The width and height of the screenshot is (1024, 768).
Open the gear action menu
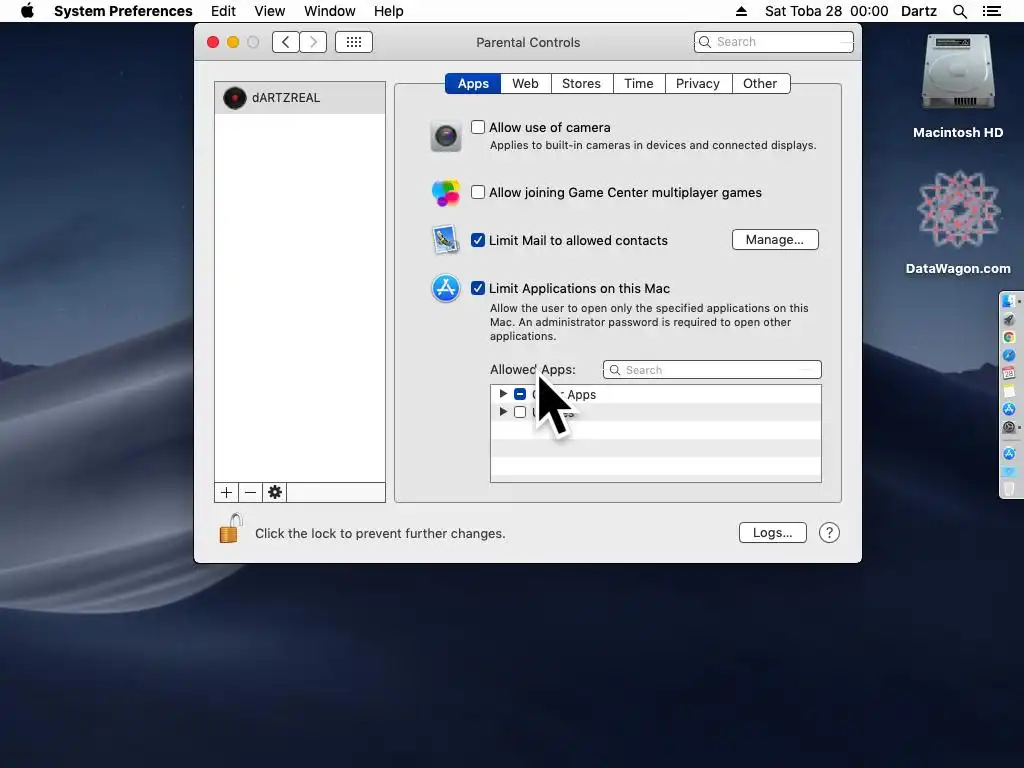(x=275, y=492)
